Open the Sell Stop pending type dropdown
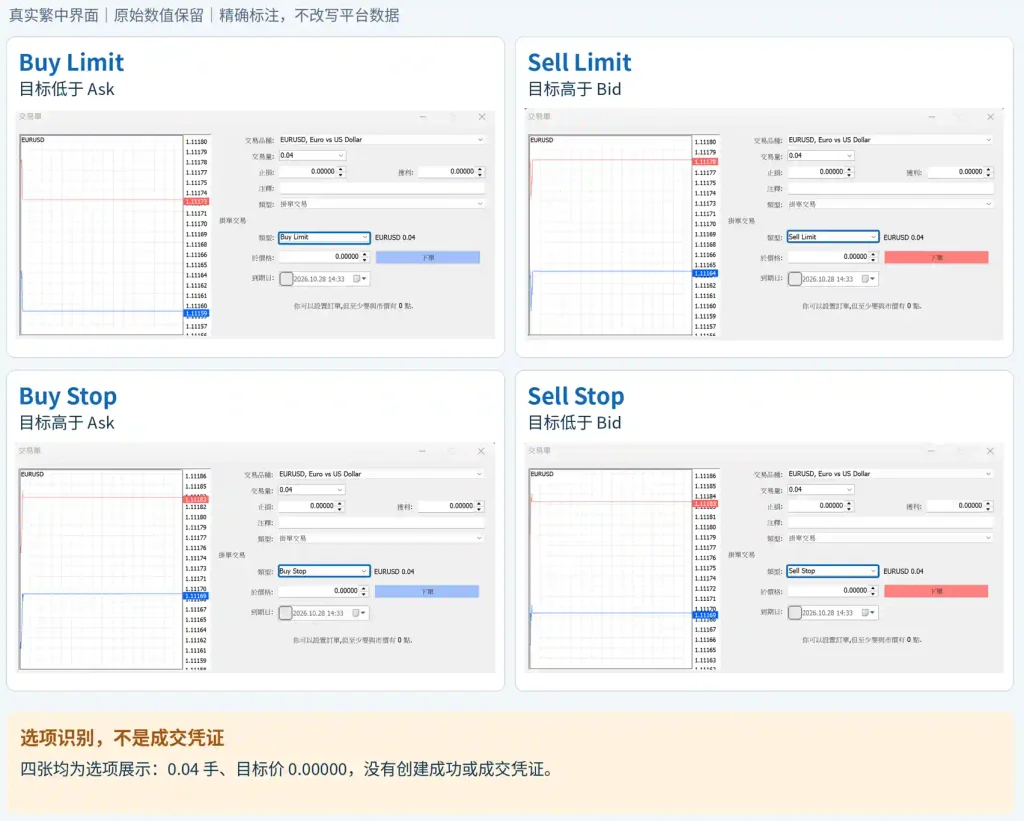 coord(833,571)
